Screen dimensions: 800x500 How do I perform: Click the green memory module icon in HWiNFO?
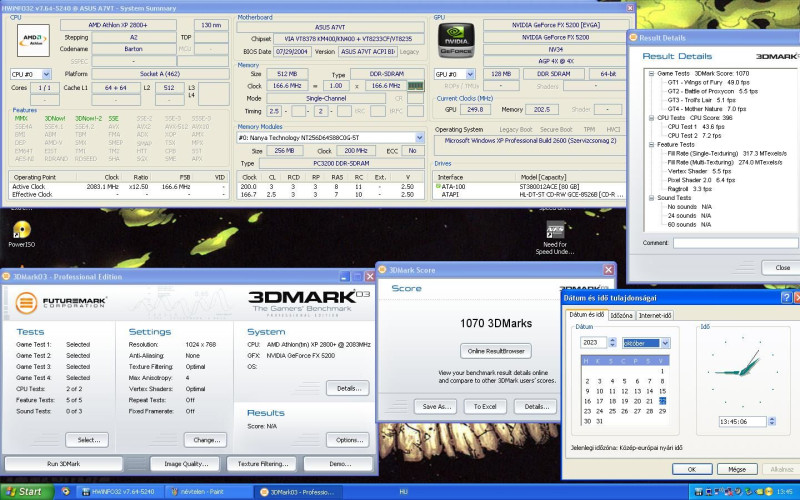coord(416,86)
